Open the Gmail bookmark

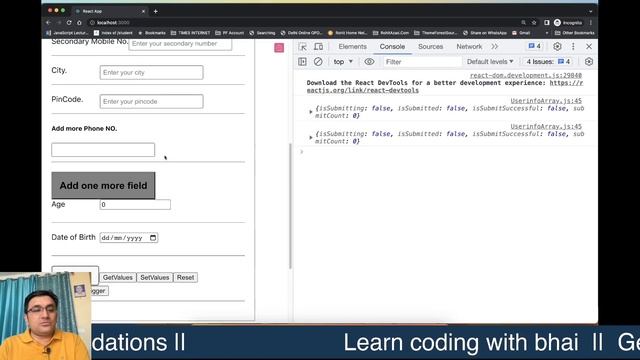point(521,33)
